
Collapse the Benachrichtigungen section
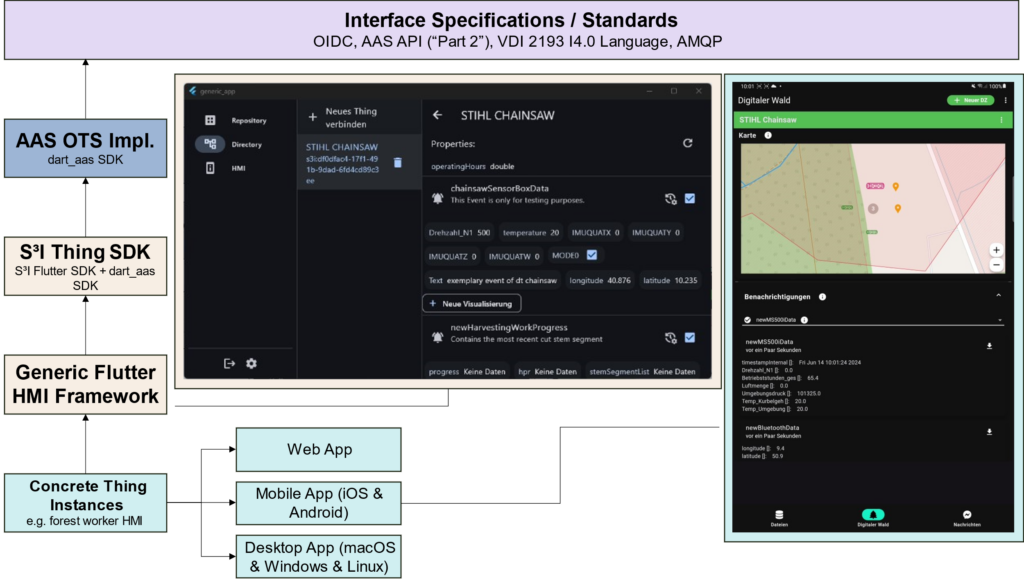click(997, 296)
